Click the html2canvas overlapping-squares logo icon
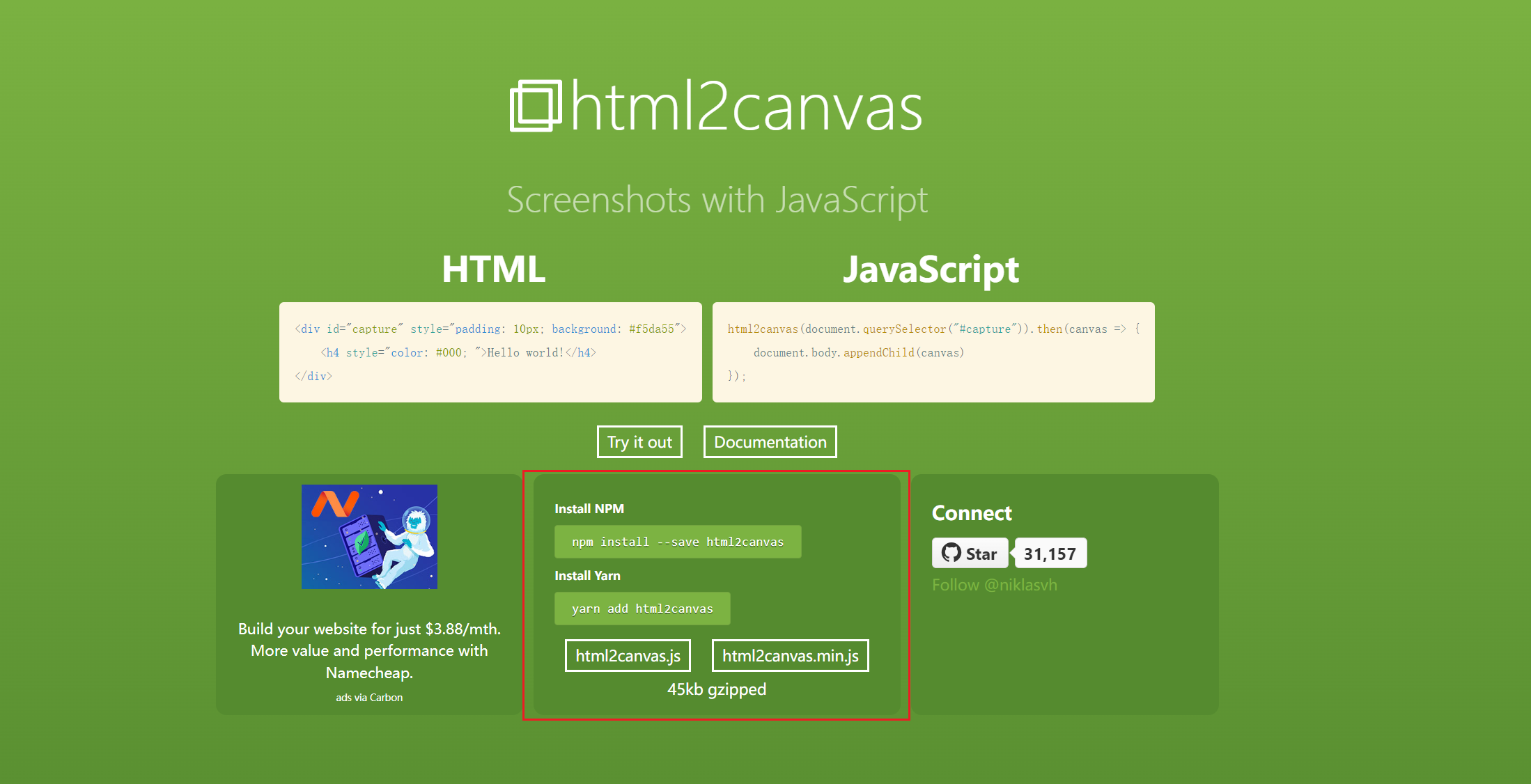1531x784 pixels. point(536,106)
